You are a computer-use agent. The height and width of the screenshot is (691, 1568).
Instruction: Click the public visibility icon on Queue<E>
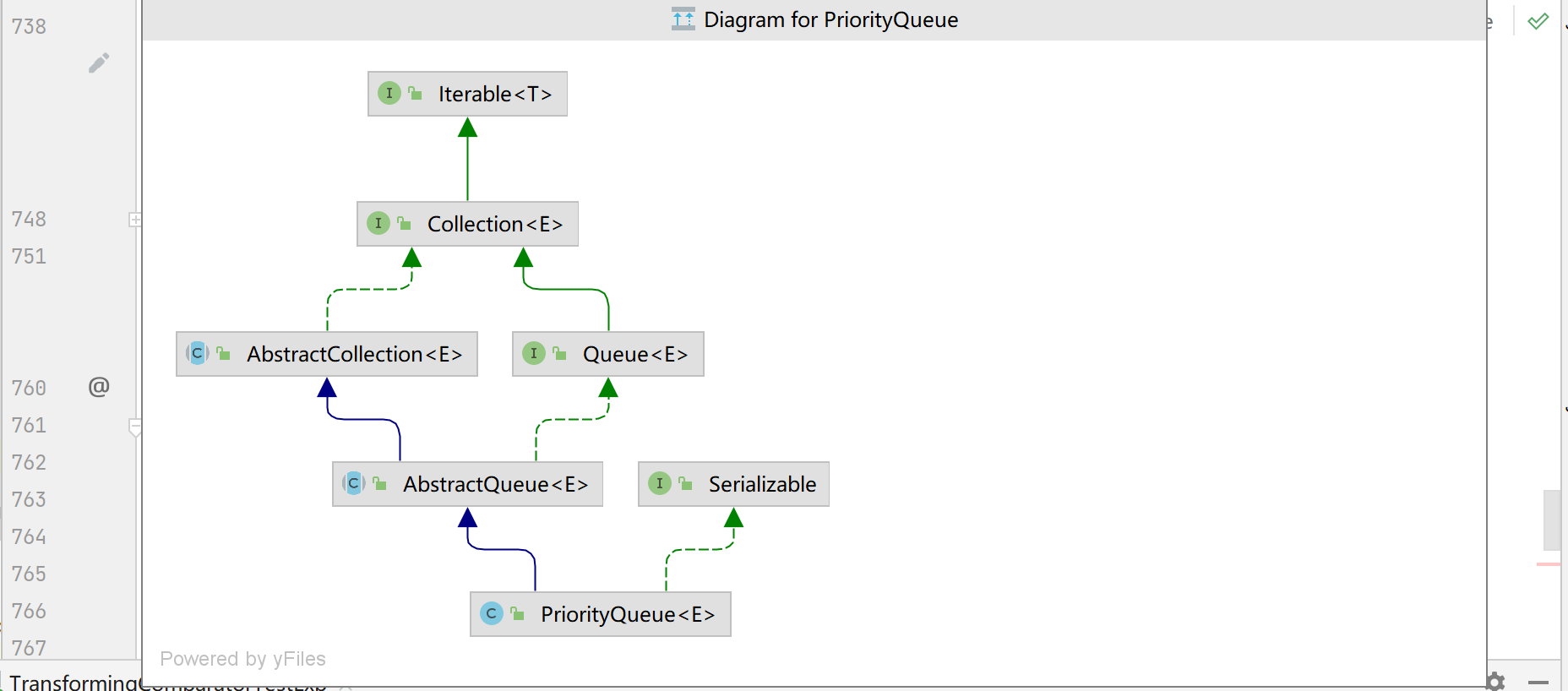pos(559,354)
